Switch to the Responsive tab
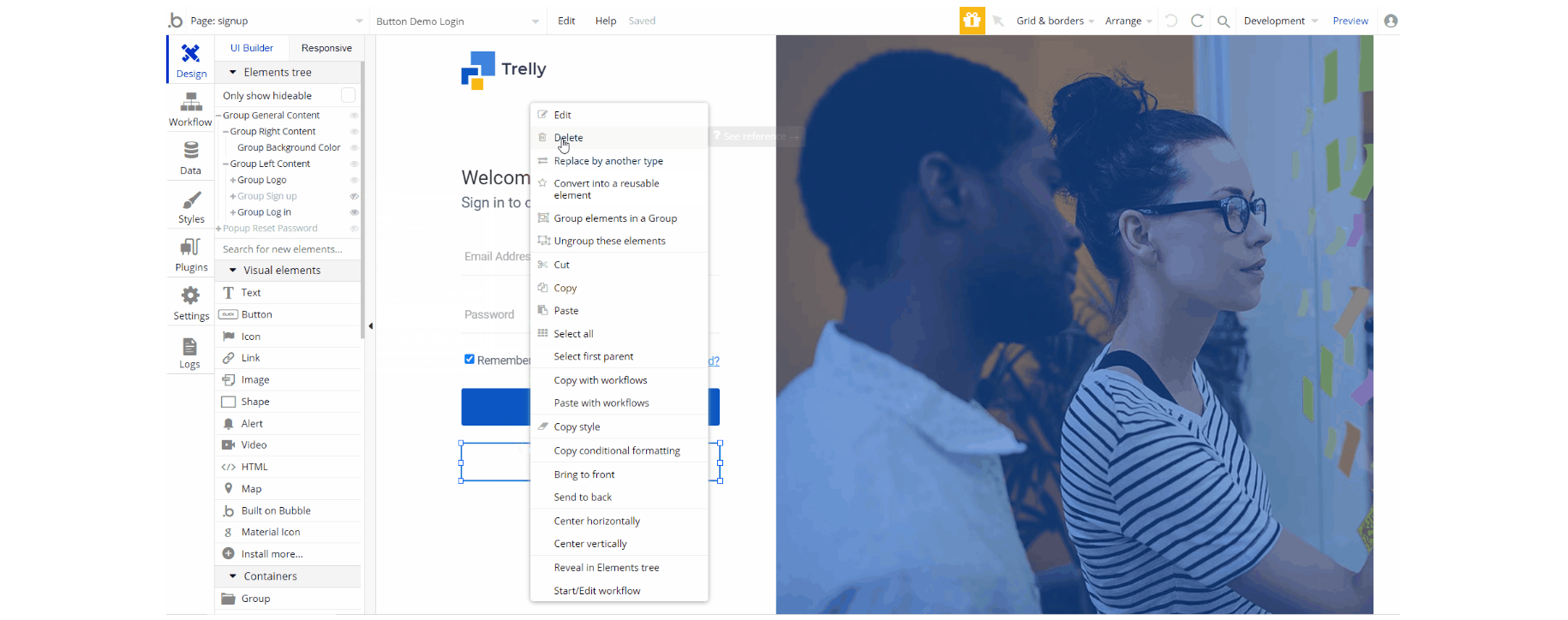This screenshot has height=620, width=1568. coord(326,48)
